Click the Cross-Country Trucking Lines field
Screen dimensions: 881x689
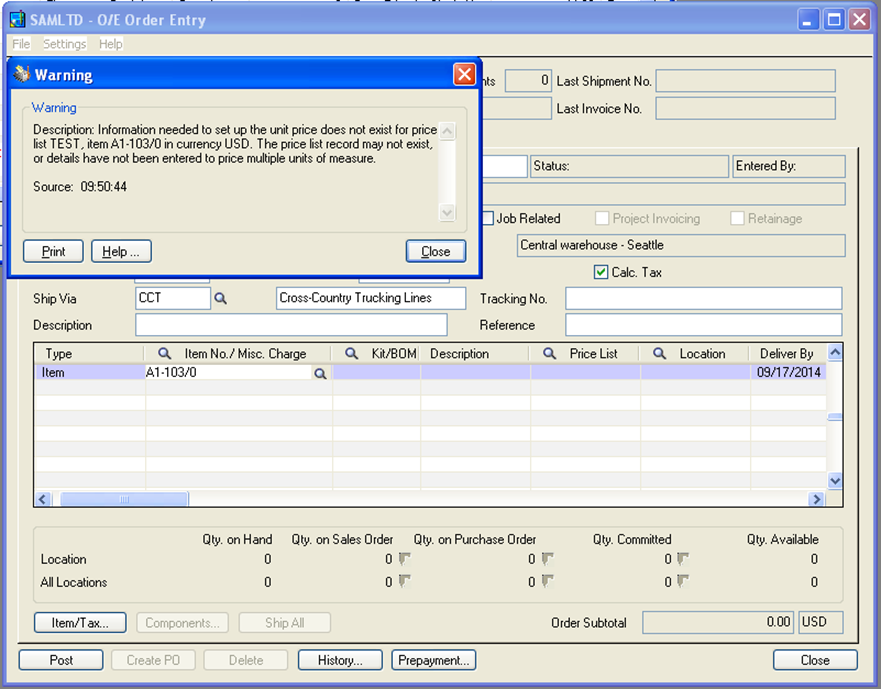tap(371, 298)
